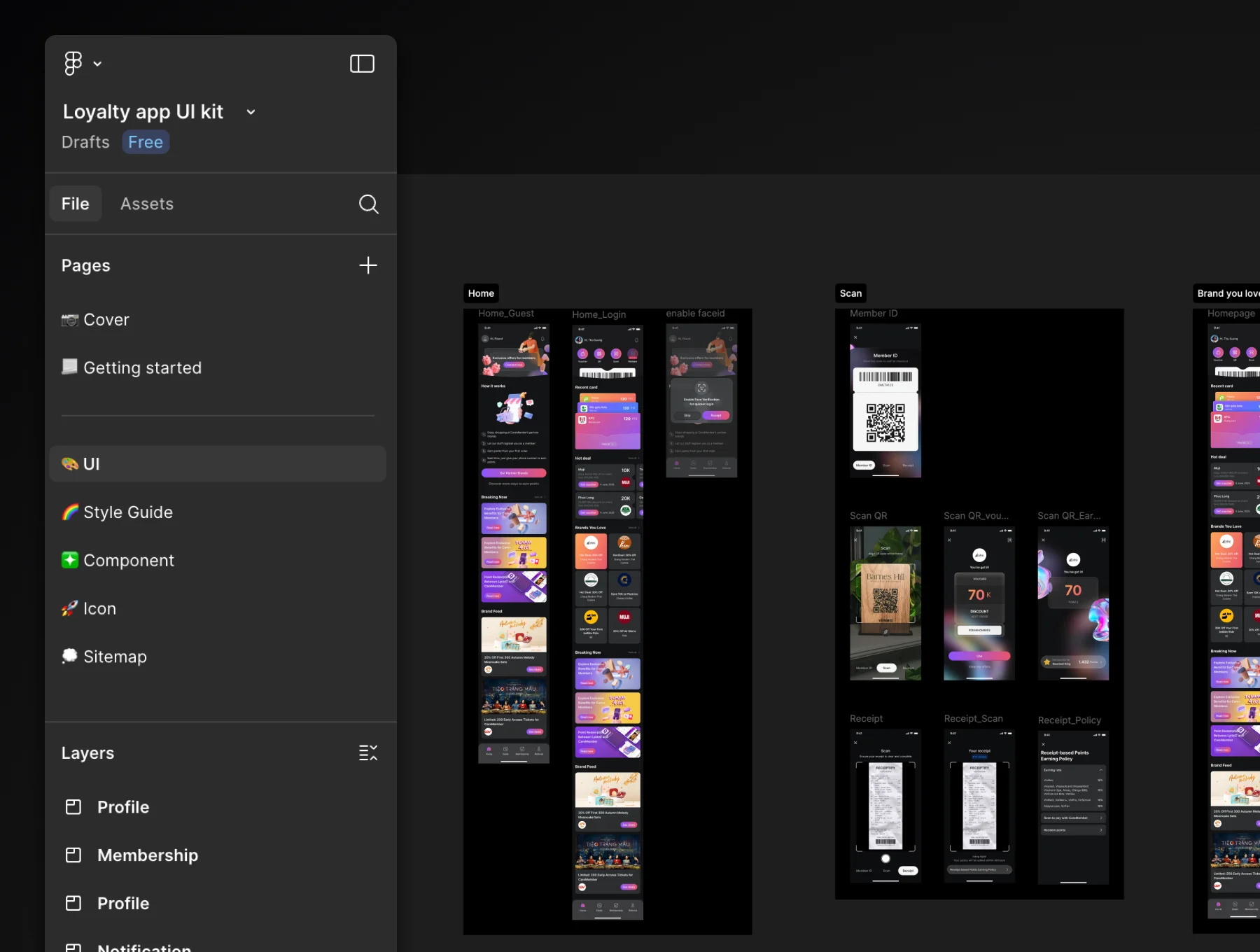Select the enable faceid frame thumbnail
Screen dimensions: 1260x952
click(701, 400)
